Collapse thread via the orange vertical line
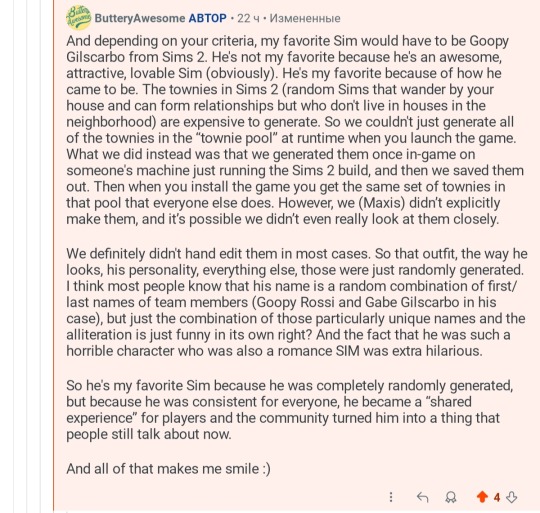 (x=53, y=256)
